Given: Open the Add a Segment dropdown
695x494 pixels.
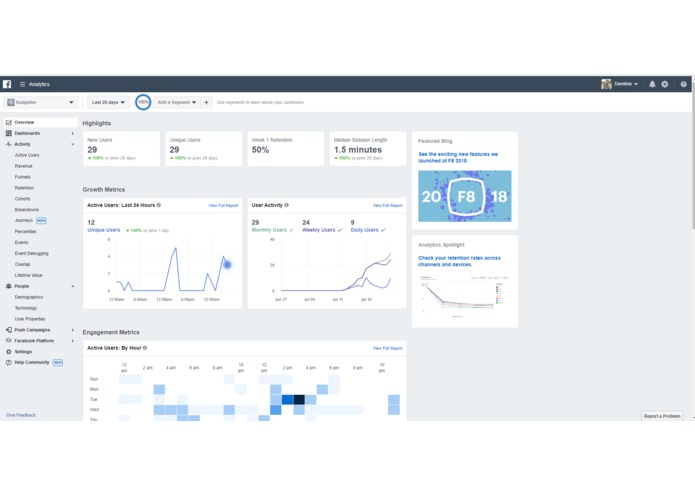Looking at the screenshot, I should click(177, 102).
